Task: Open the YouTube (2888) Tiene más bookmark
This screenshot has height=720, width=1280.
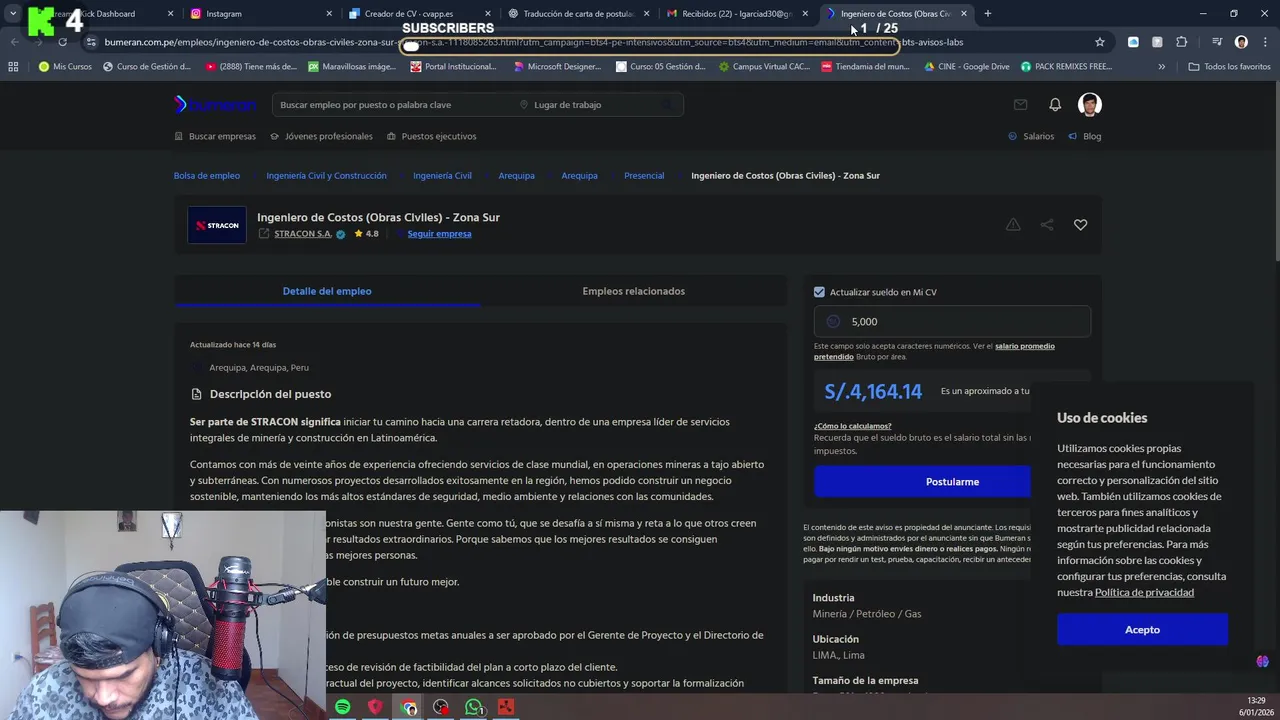Action: tap(251, 67)
